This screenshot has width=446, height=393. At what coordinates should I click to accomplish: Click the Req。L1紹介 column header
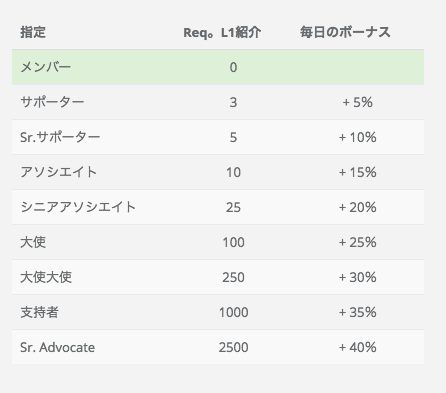point(222,32)
